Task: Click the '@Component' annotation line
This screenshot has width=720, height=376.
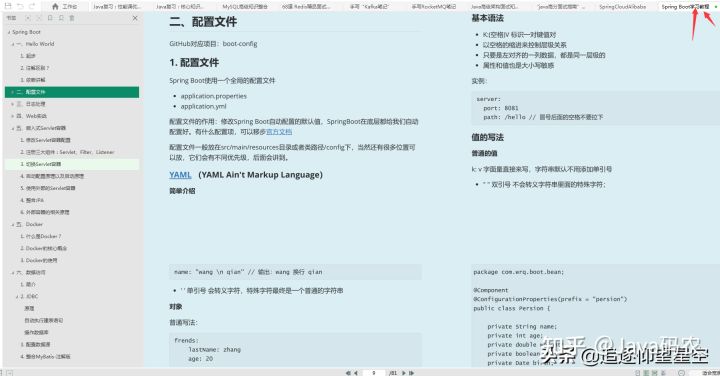Action: (491, 290)
